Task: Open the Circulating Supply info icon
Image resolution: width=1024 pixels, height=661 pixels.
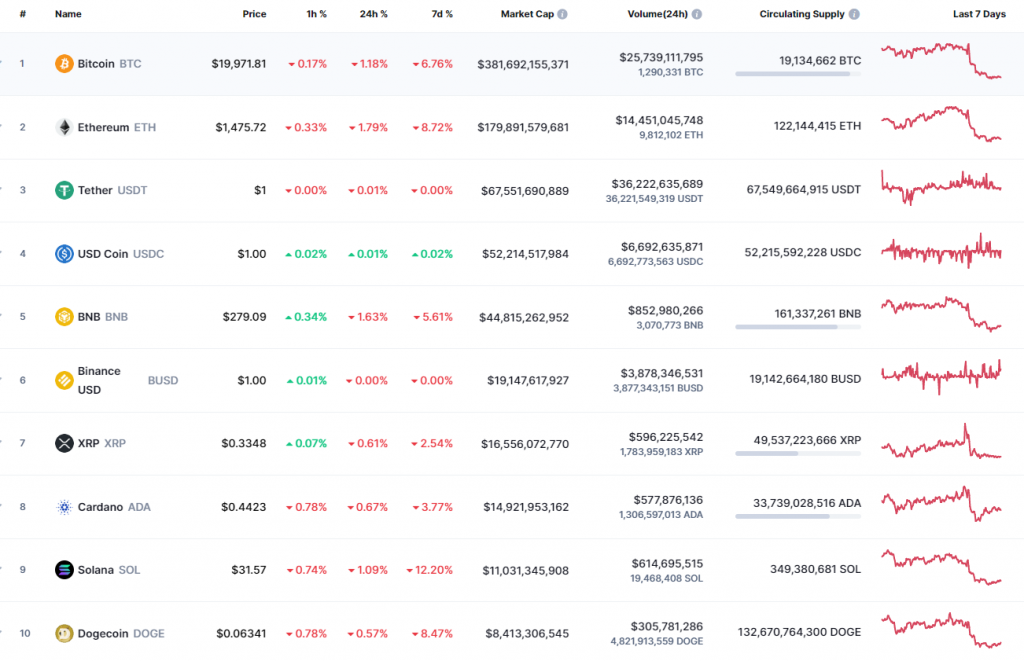Action: click(855, 15)
